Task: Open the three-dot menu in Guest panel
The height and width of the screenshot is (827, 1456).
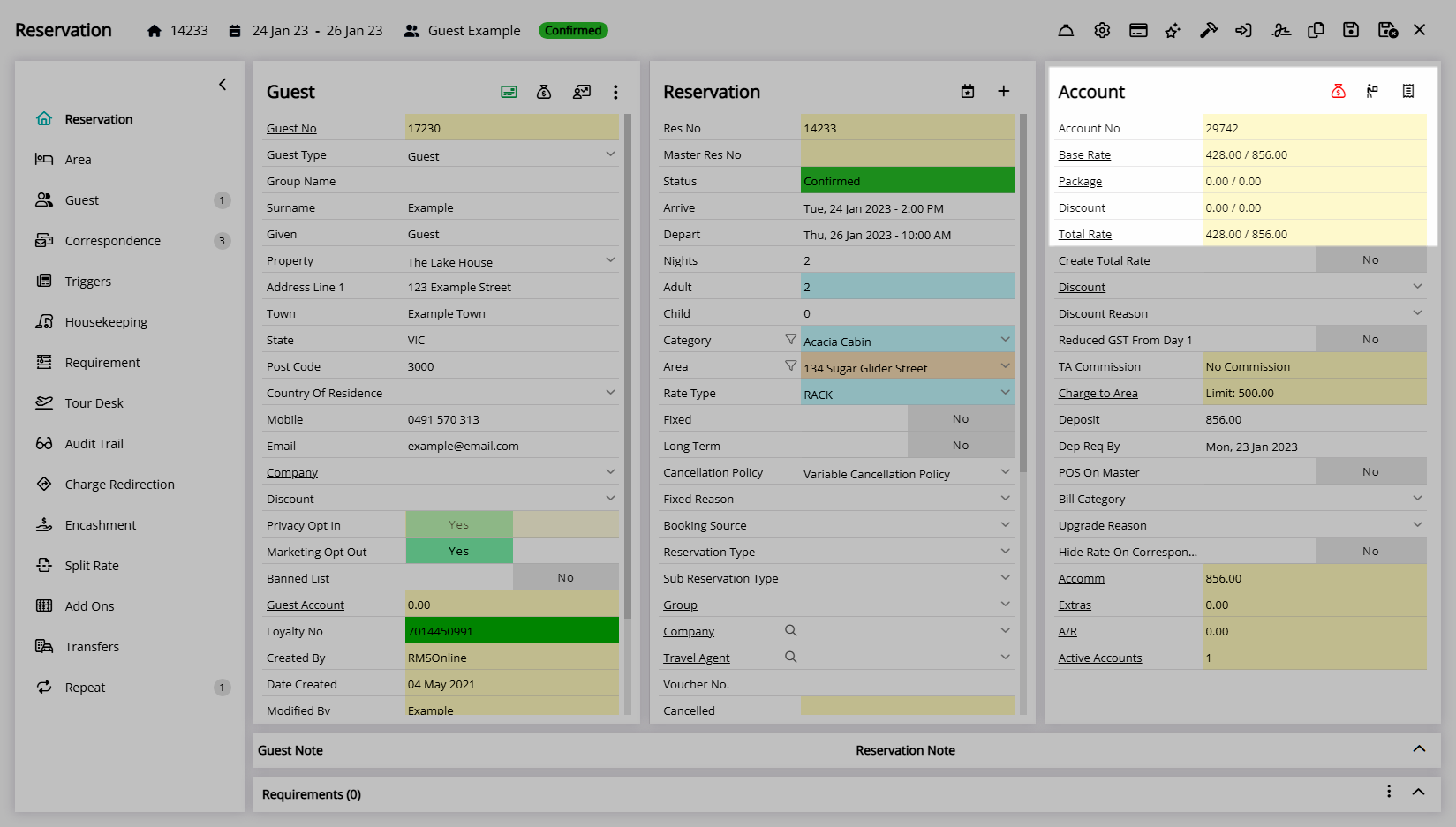Action: click(615, 92)
